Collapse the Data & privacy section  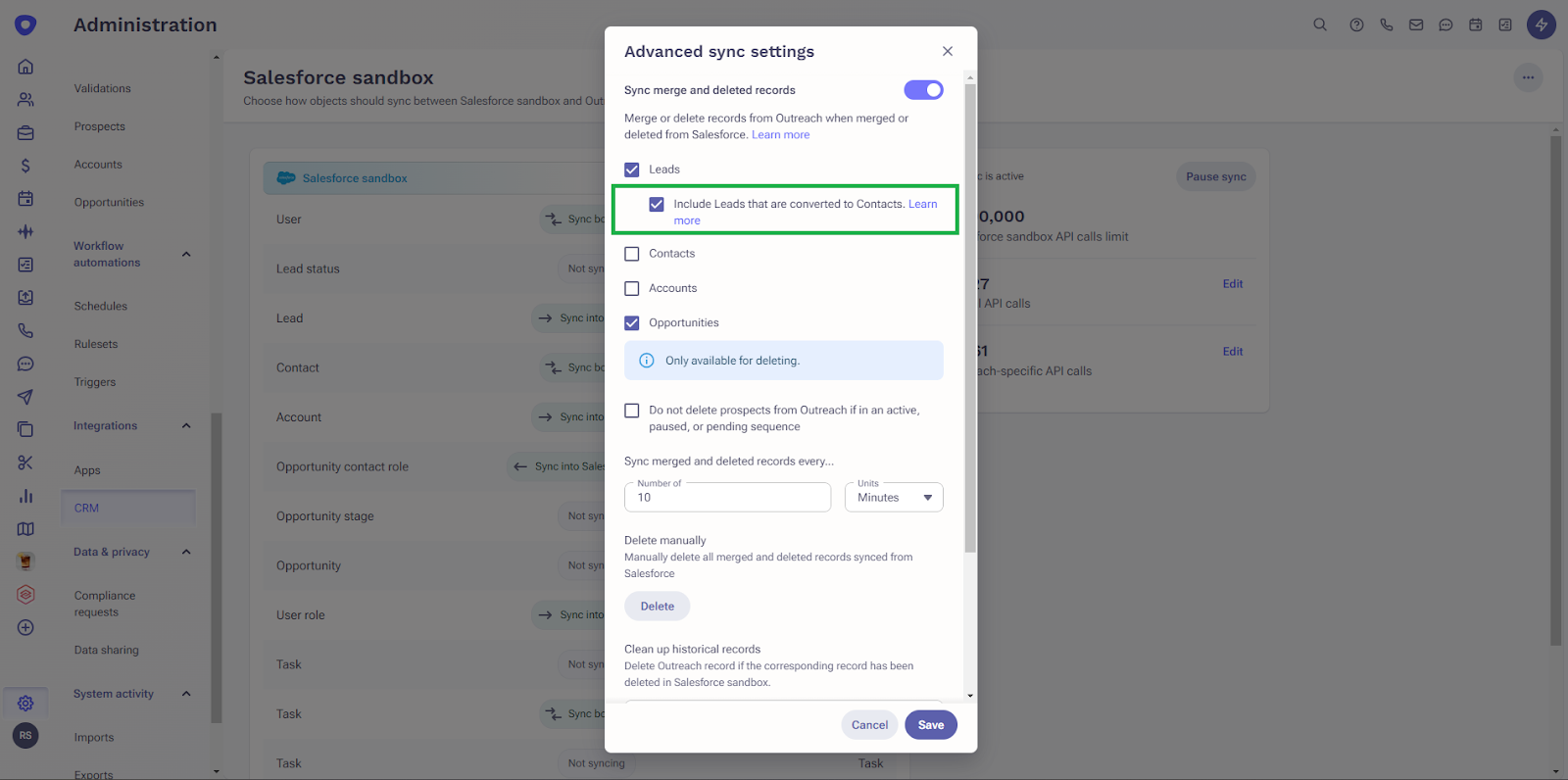tap(186, 552)
